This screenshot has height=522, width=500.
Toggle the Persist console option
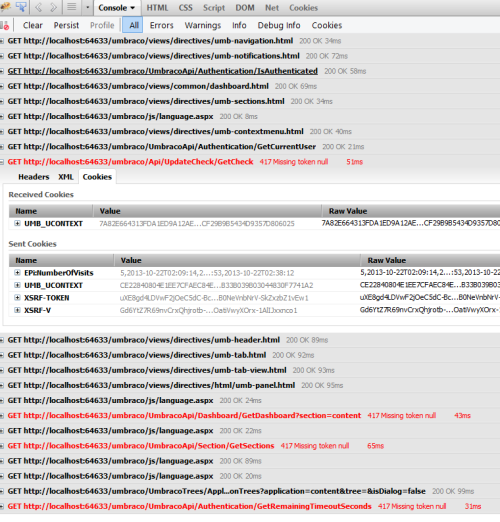tap(66, 25)
